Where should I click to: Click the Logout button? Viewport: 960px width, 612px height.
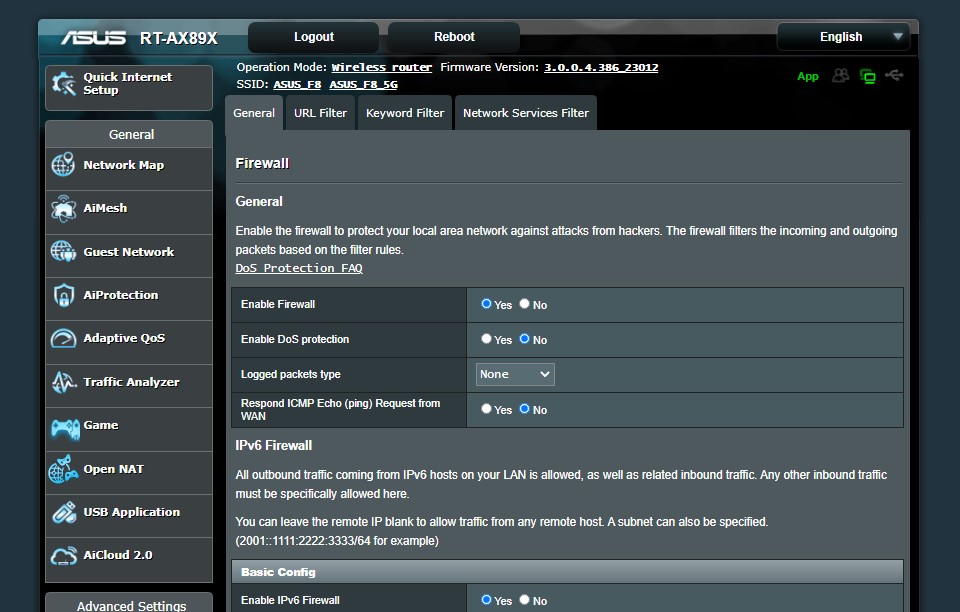(313, 37)
